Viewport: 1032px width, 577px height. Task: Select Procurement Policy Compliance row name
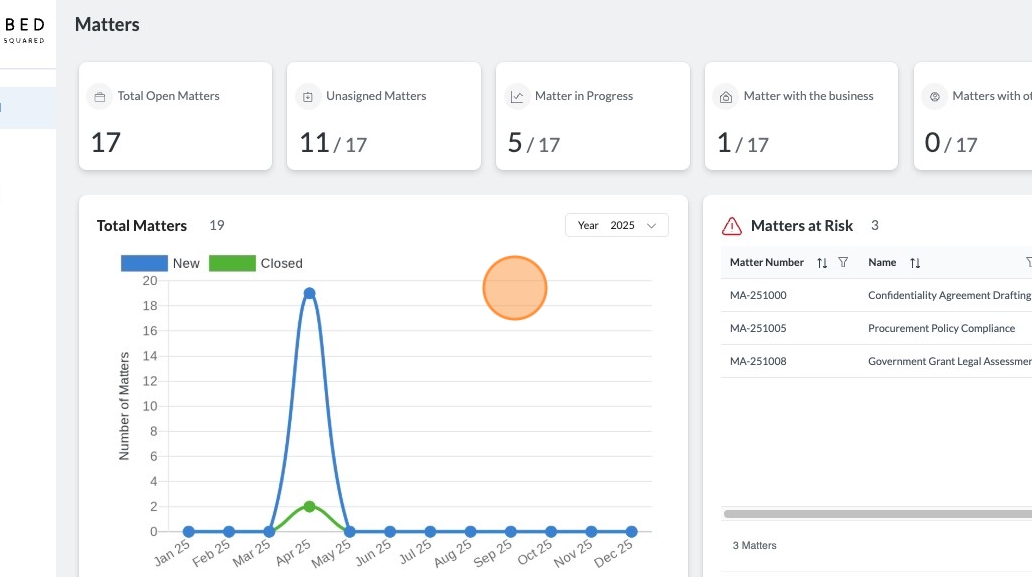tap(941, 328)
